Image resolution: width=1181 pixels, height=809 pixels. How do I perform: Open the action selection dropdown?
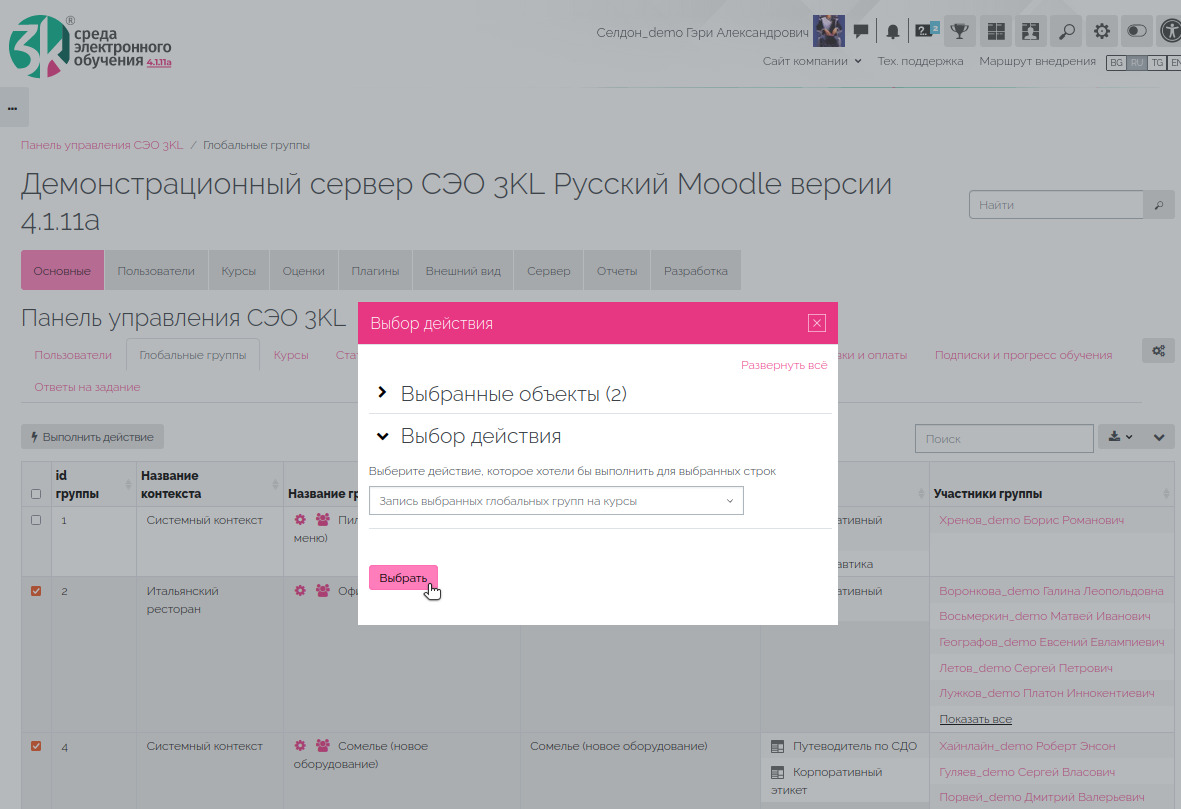[556, 501]
